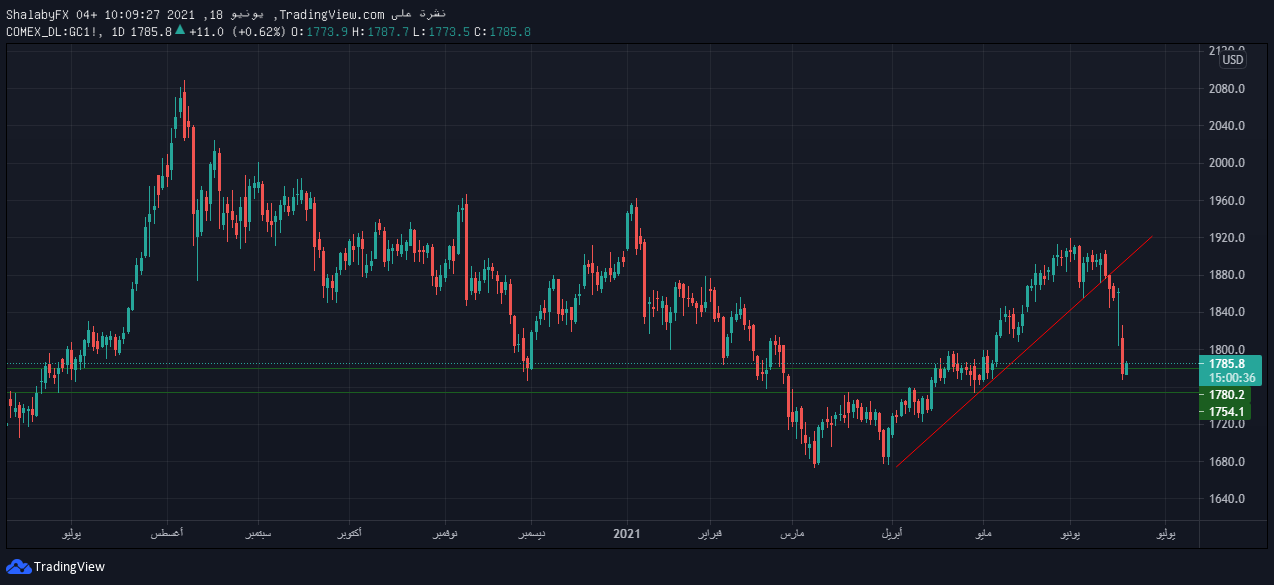This screenshot has height=585, width=1274.
Task: Click the 1840.0 price axis label
Action: pyautogui.click(x=1226, y=312)
